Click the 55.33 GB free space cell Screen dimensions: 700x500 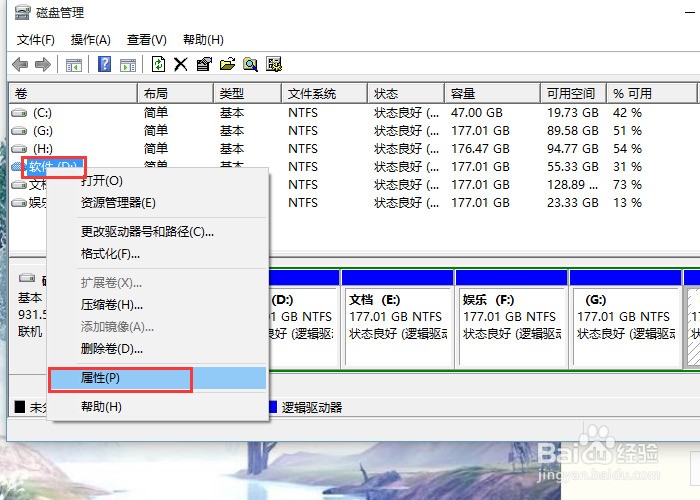point(572,167)
